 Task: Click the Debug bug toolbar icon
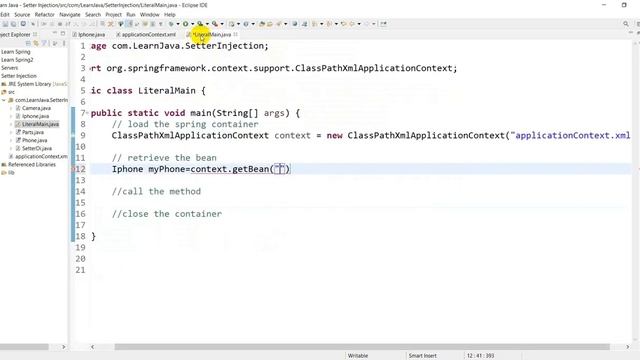(171, 24)
